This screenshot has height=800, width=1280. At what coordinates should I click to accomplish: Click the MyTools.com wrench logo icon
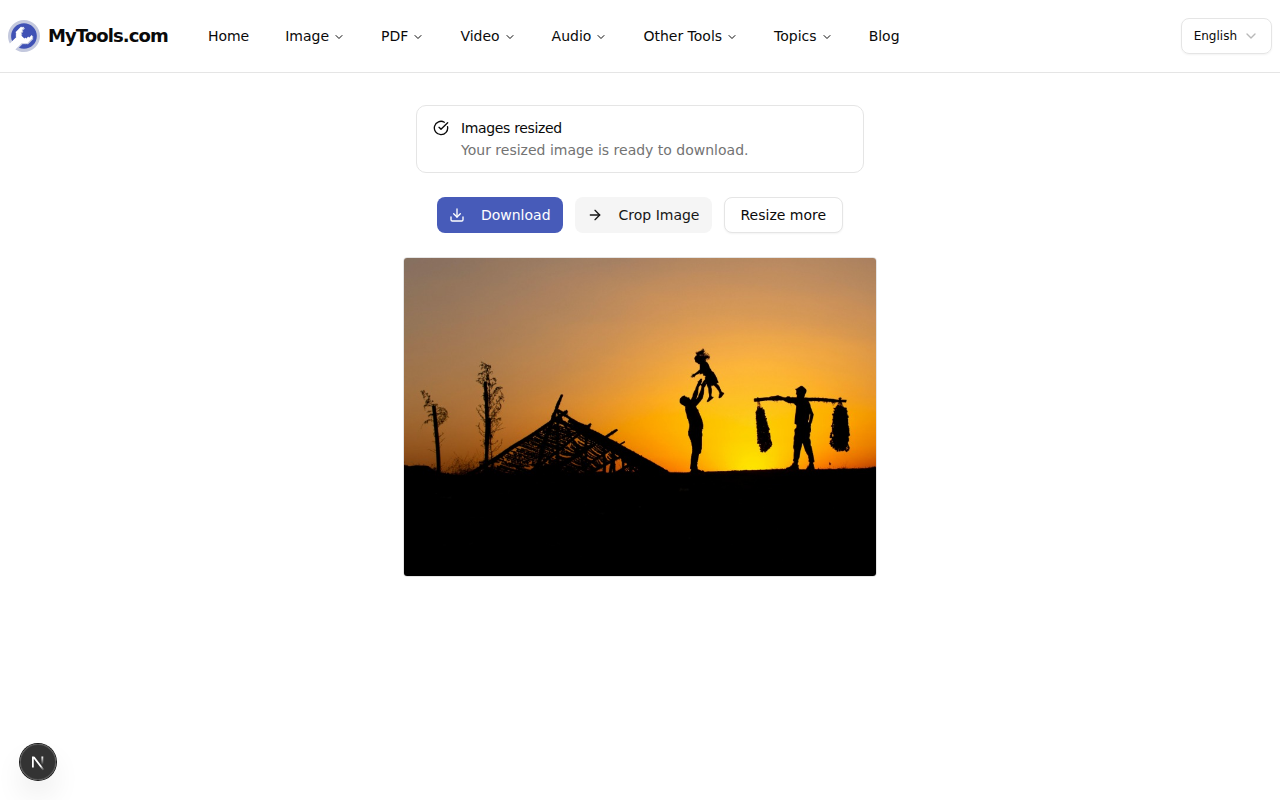[x=24, y=36]
